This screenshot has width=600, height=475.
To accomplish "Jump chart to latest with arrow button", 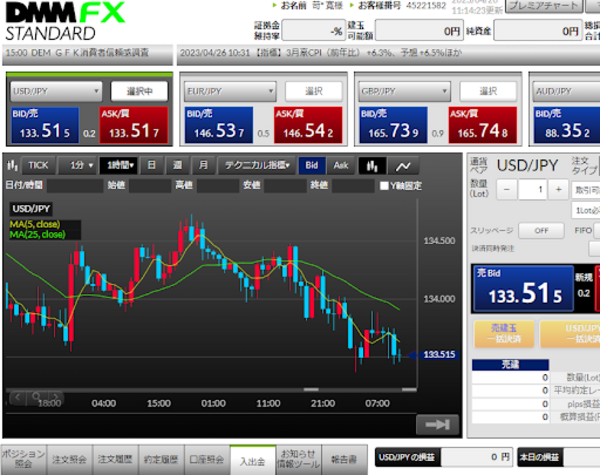I will pyautogui.click(x=437, y=424).
